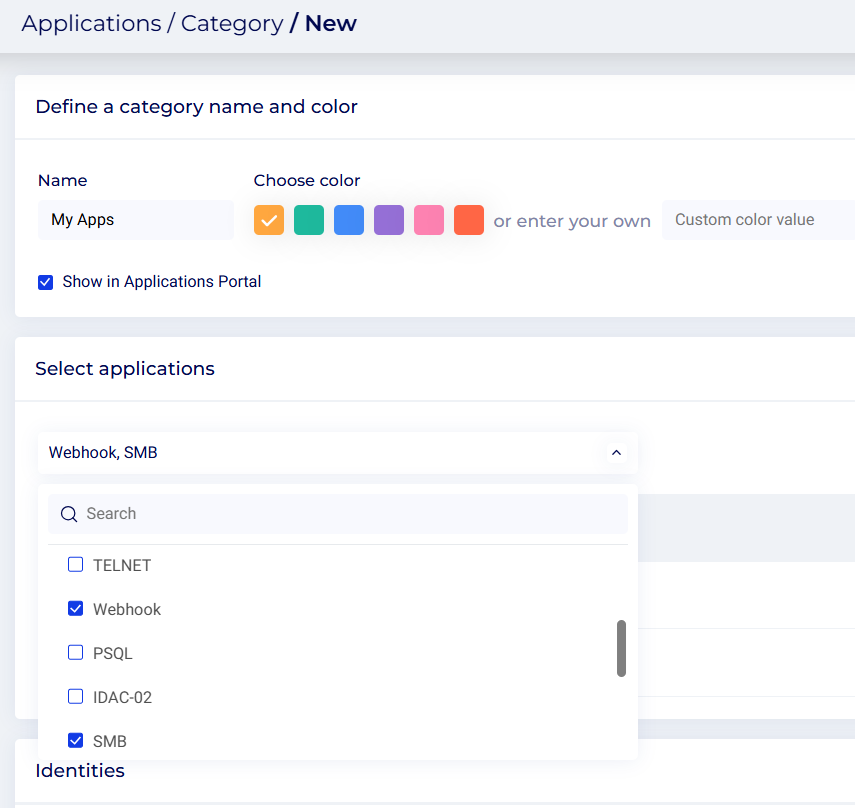Click the Name field label
Image resolution: width=855 pixels, height=808 pixels.
click(x=62, y=180)
